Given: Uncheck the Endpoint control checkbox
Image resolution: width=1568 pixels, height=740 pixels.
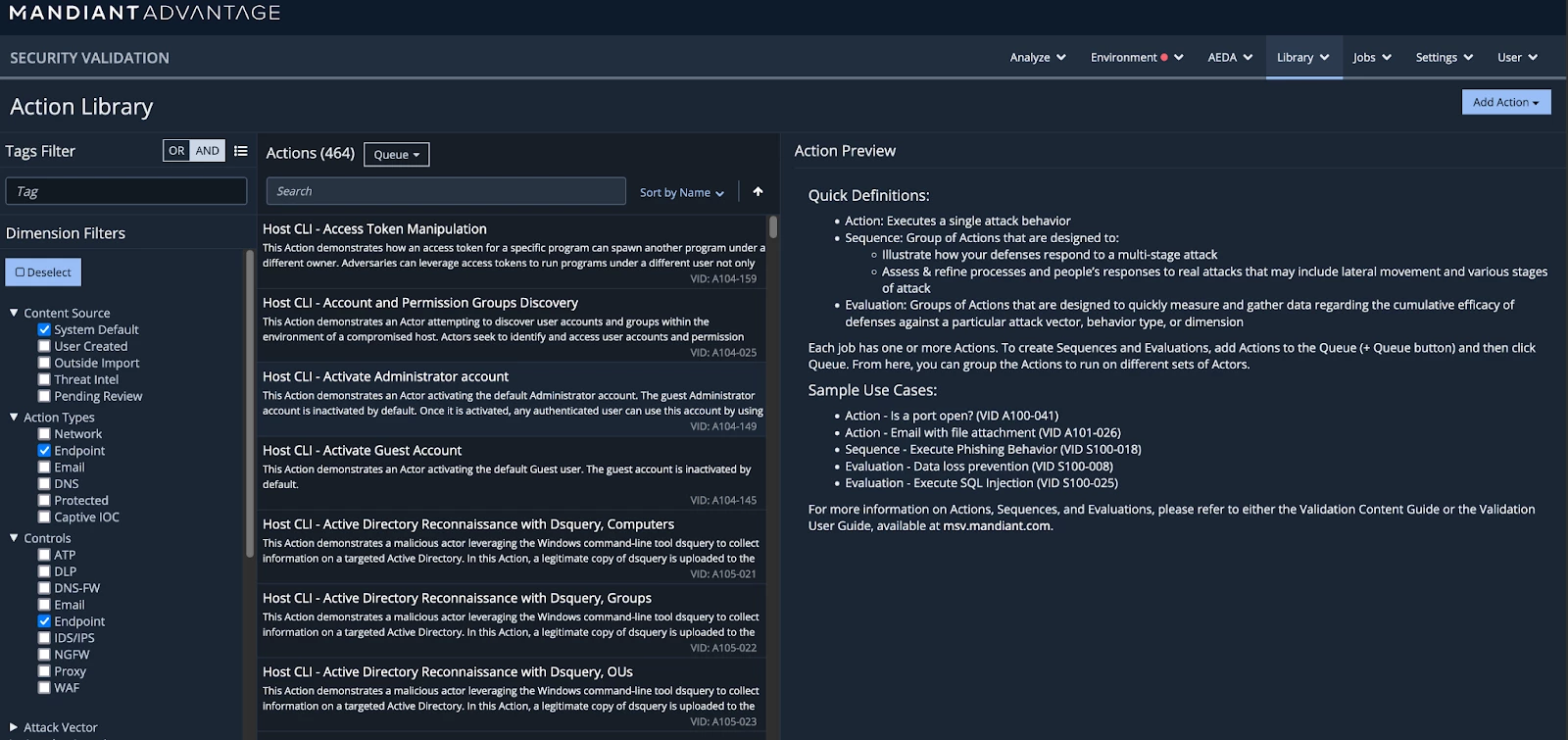Looking at the screenshot, I should point(44,620).
